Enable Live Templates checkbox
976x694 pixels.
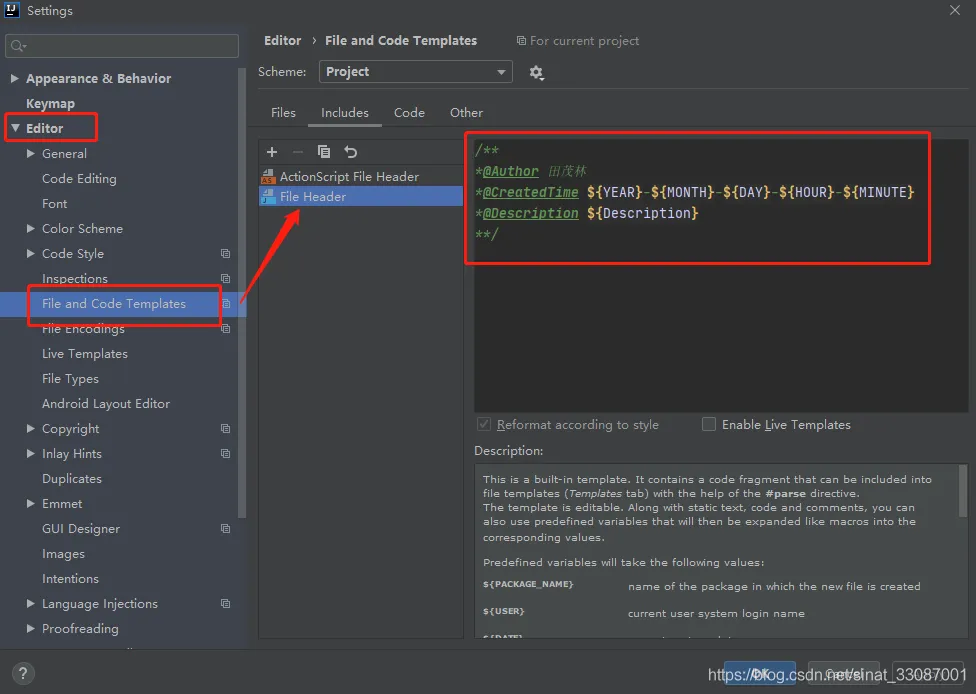click(708, 424)
